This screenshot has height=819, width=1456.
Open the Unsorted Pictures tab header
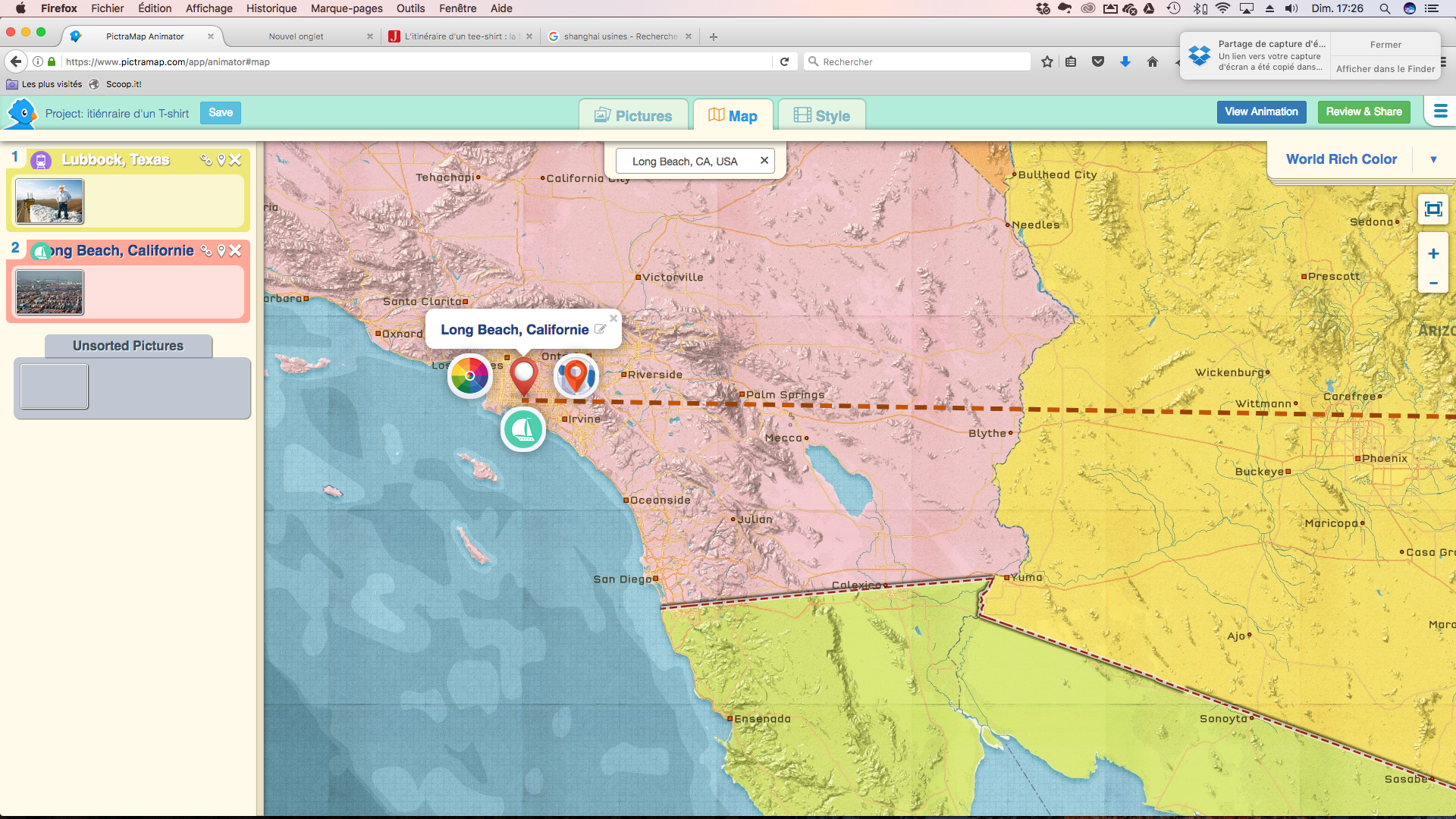click(x=128, y=346)
